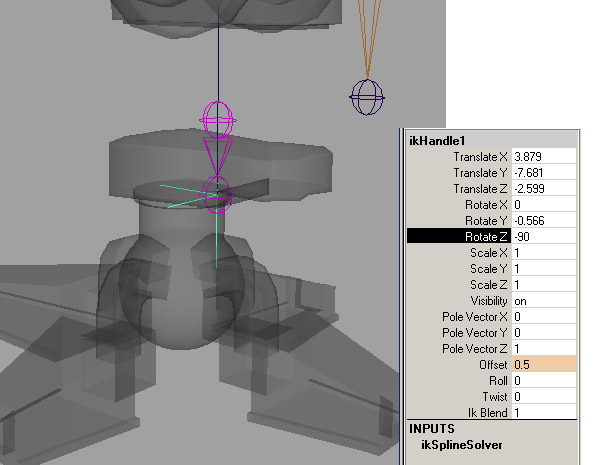Click the Ik Blend value field
Image resolution: width=600 pixels, height=465 pixels.
tap(544, 413)
